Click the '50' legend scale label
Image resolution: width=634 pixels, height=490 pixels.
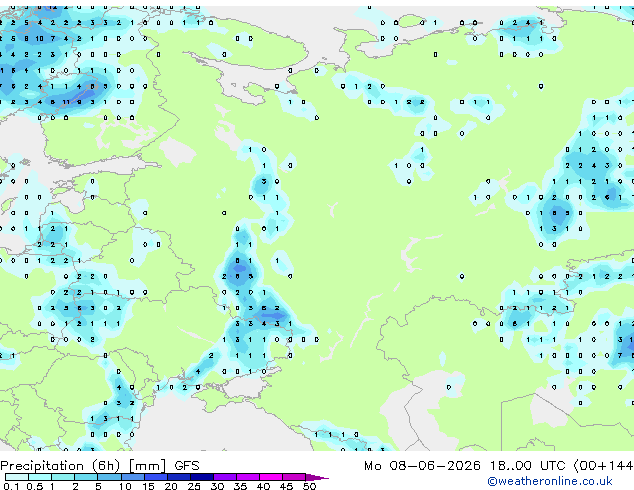click(309, 486)
